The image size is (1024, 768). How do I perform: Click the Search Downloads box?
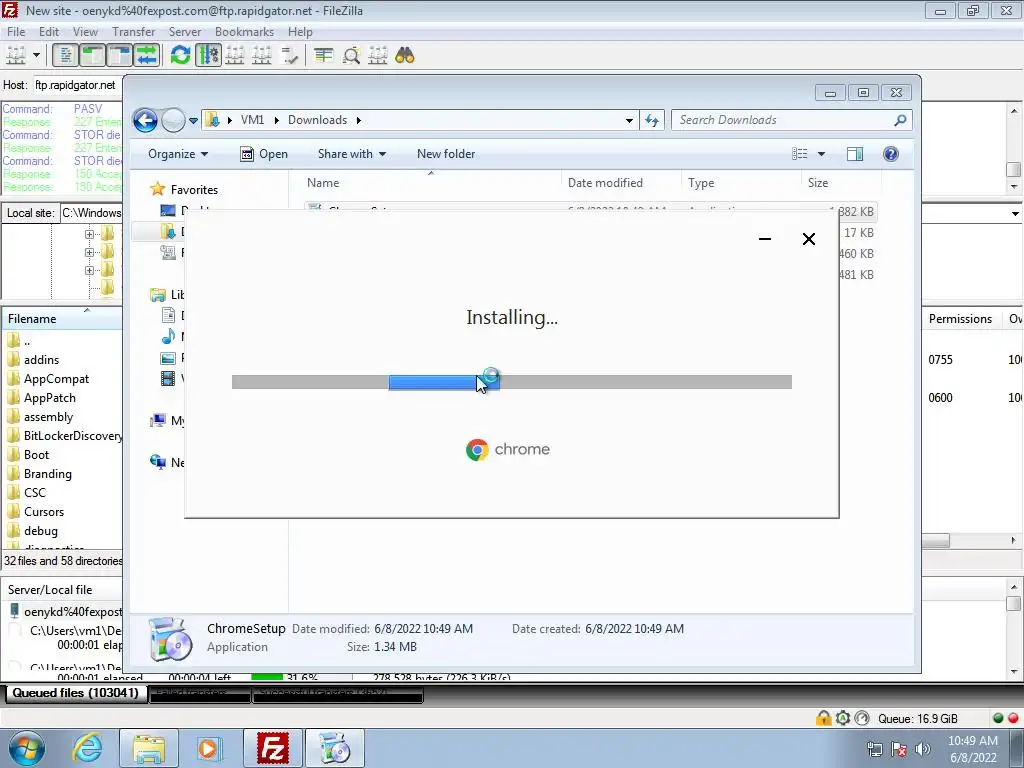pyautogui.click(x=792, y=120)
